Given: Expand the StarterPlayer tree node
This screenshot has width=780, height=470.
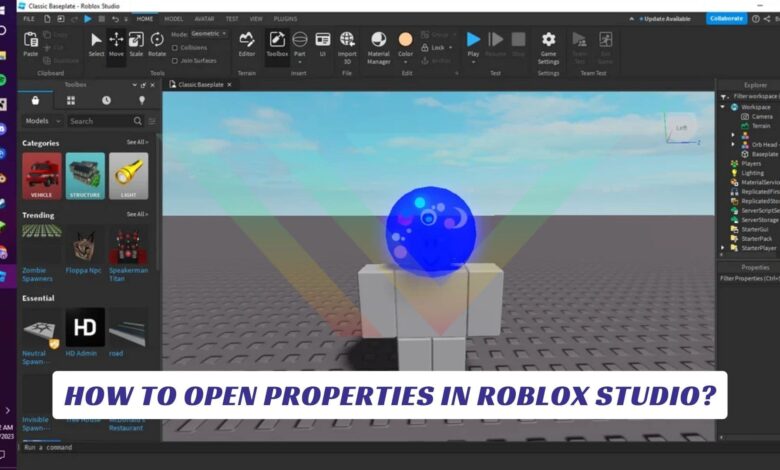Looking at the screenshot, I should [x=722, y=248].
